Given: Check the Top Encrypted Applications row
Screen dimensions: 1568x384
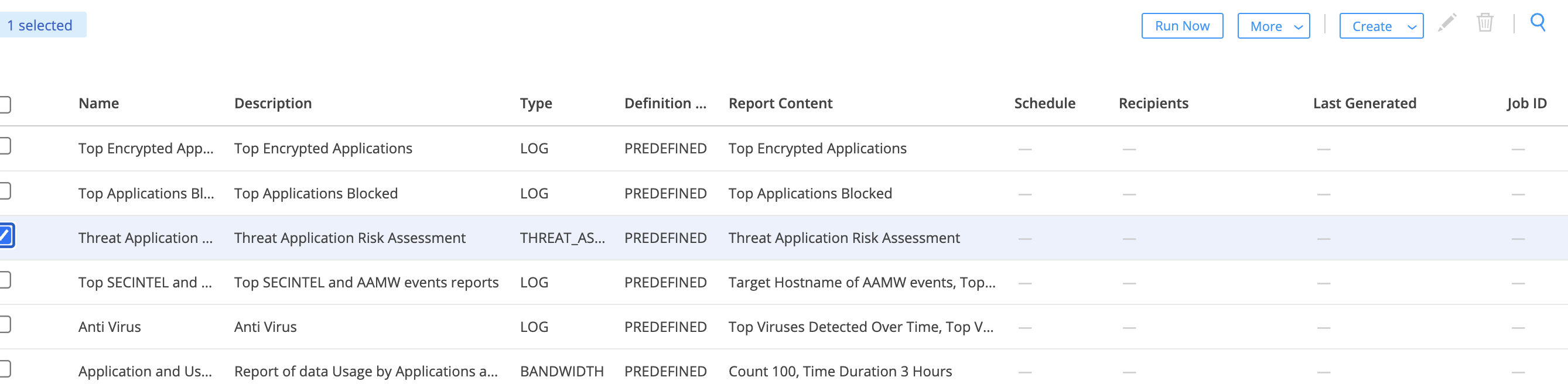Looking at the screenshot, I should (x=4, y=146).
